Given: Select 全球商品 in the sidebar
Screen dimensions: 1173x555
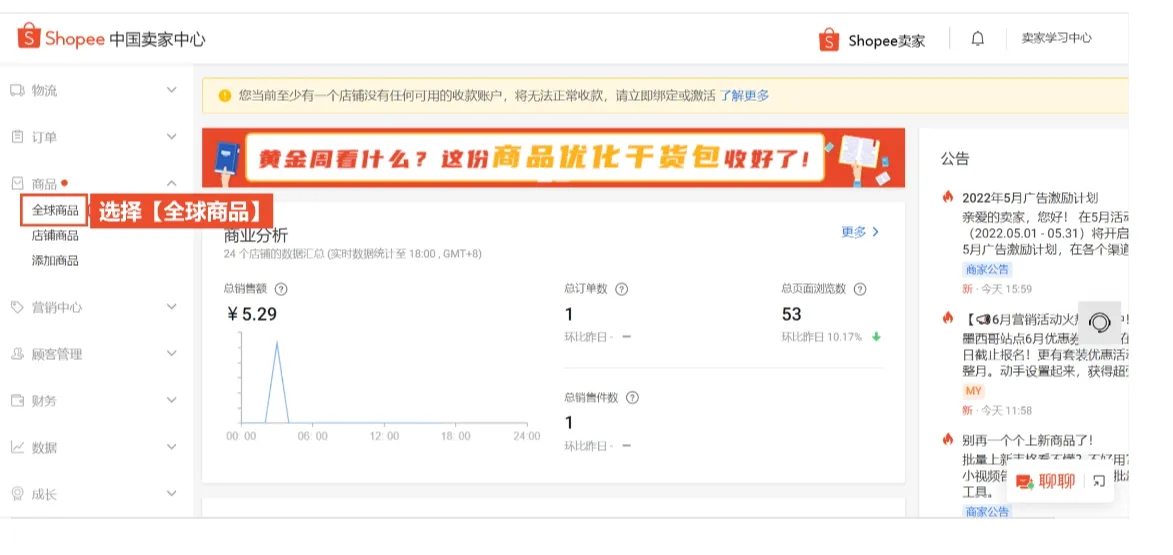Looking at the screenshot, I should (55, 211).
